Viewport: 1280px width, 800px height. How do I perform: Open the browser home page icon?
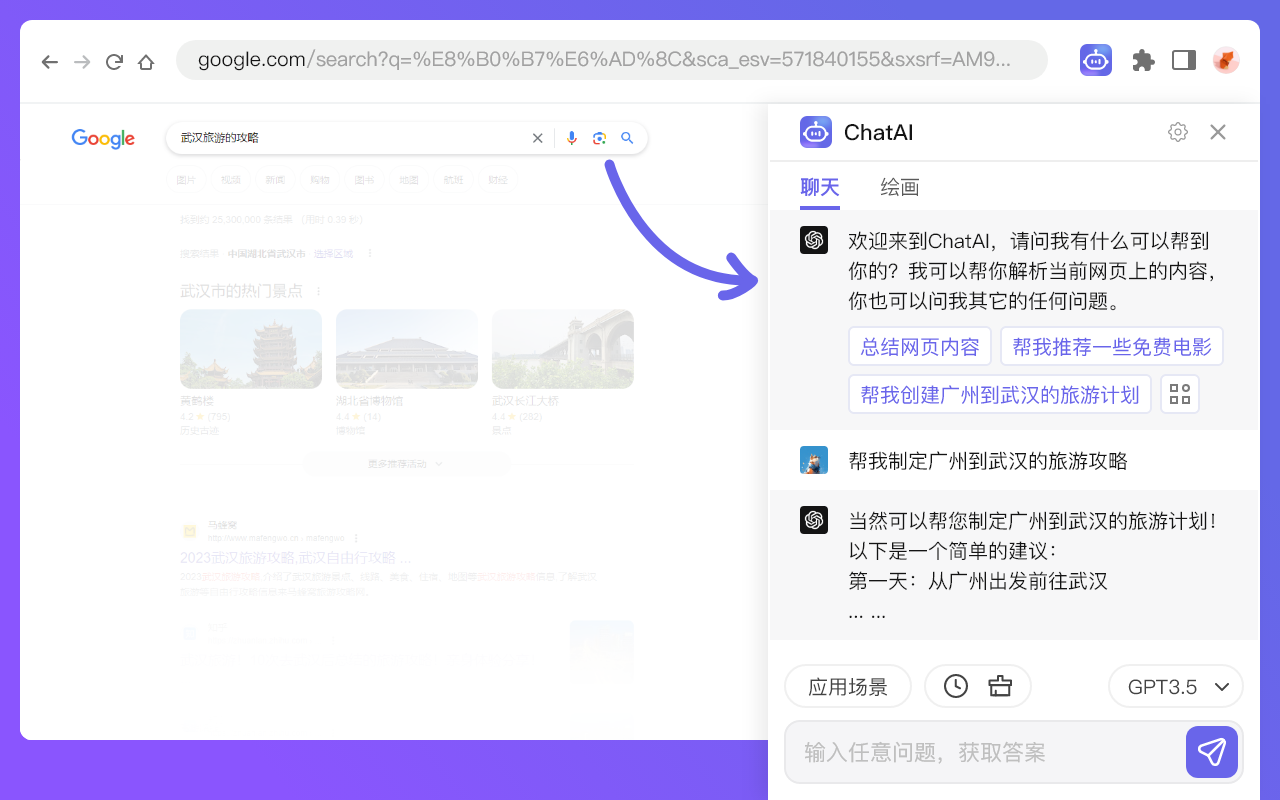(146, 62)
